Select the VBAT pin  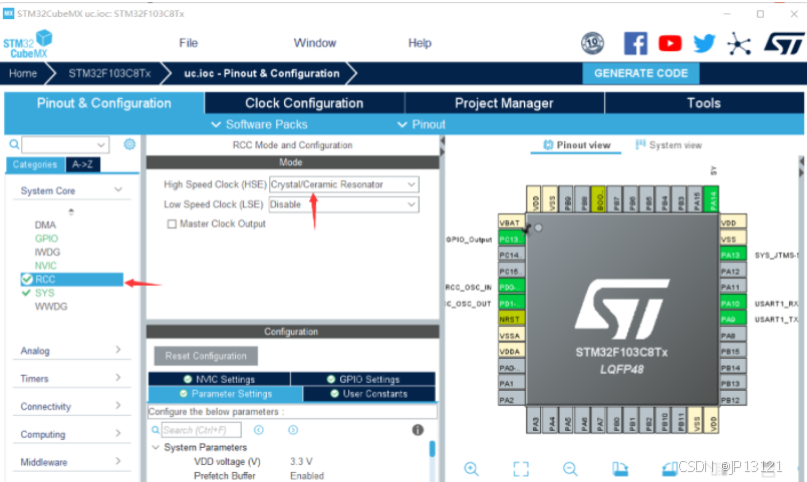[x=511, y=223]
